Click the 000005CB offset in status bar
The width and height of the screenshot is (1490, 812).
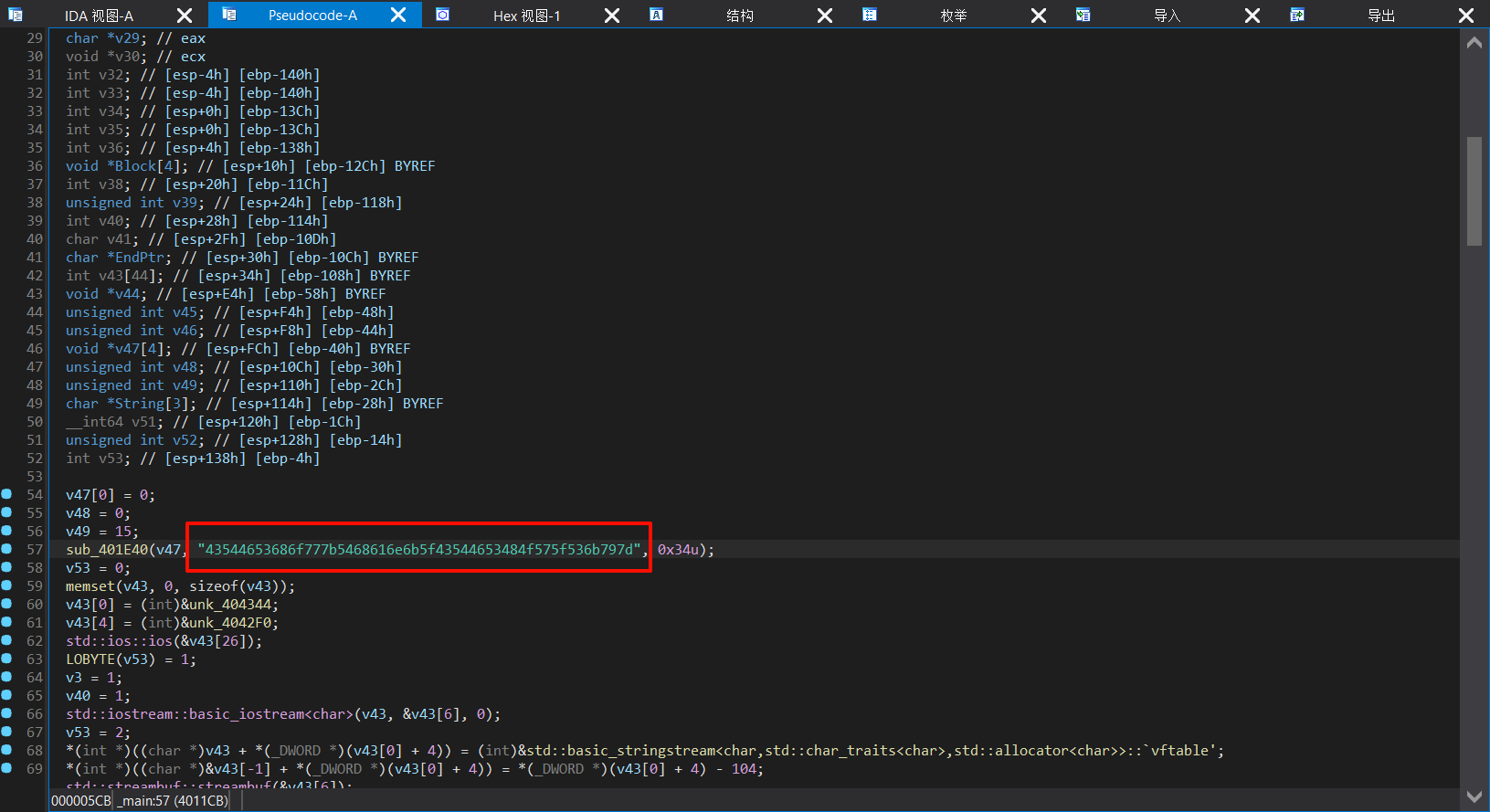[81, 801]
